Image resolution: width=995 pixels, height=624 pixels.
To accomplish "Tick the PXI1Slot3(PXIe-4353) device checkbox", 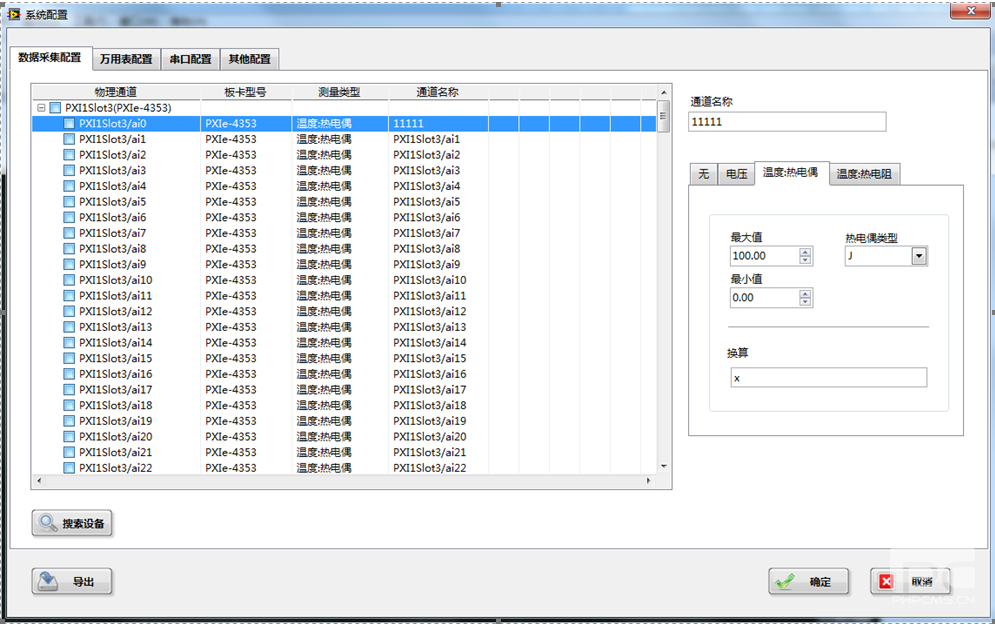I will pyautogui.click(x=55, y=108).
